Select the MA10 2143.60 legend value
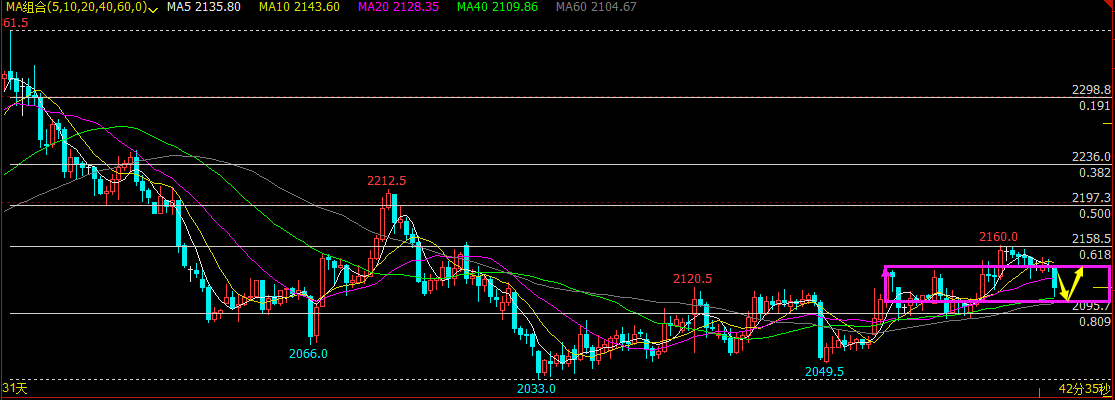 pyautogui.click(x=299, y=7)
